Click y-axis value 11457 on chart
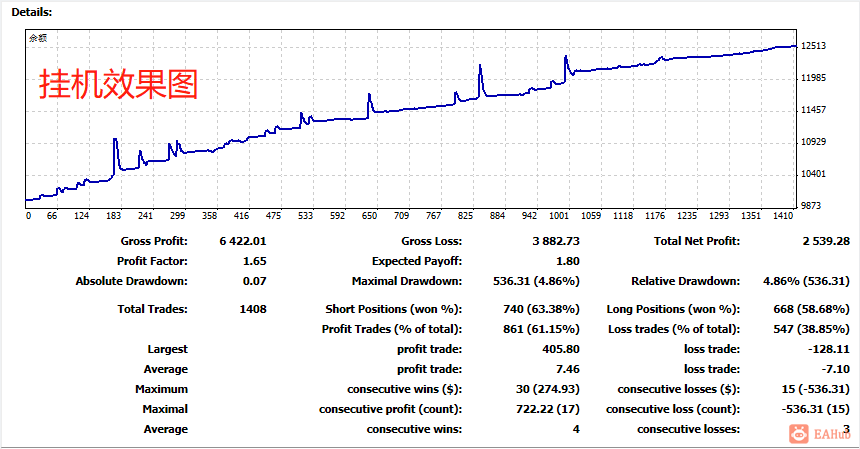This screenshot has height=449, width=860. (x=813, y=110)
